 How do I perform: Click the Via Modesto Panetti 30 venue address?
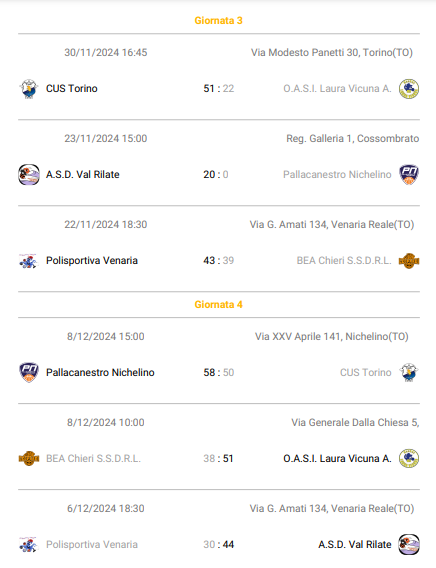coord(332,53)
